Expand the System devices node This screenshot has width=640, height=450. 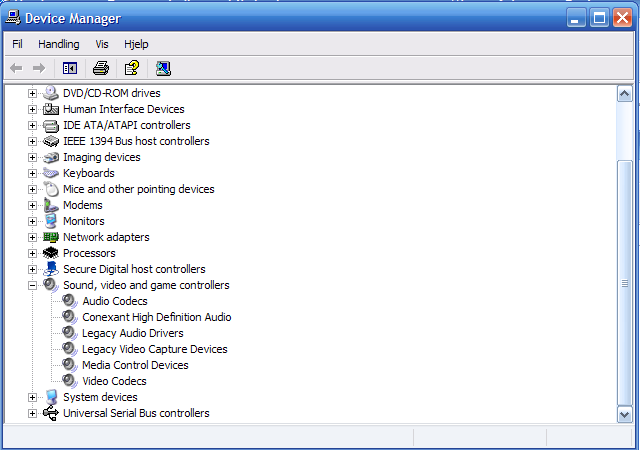pyautogui.click(x=32, y=397)
